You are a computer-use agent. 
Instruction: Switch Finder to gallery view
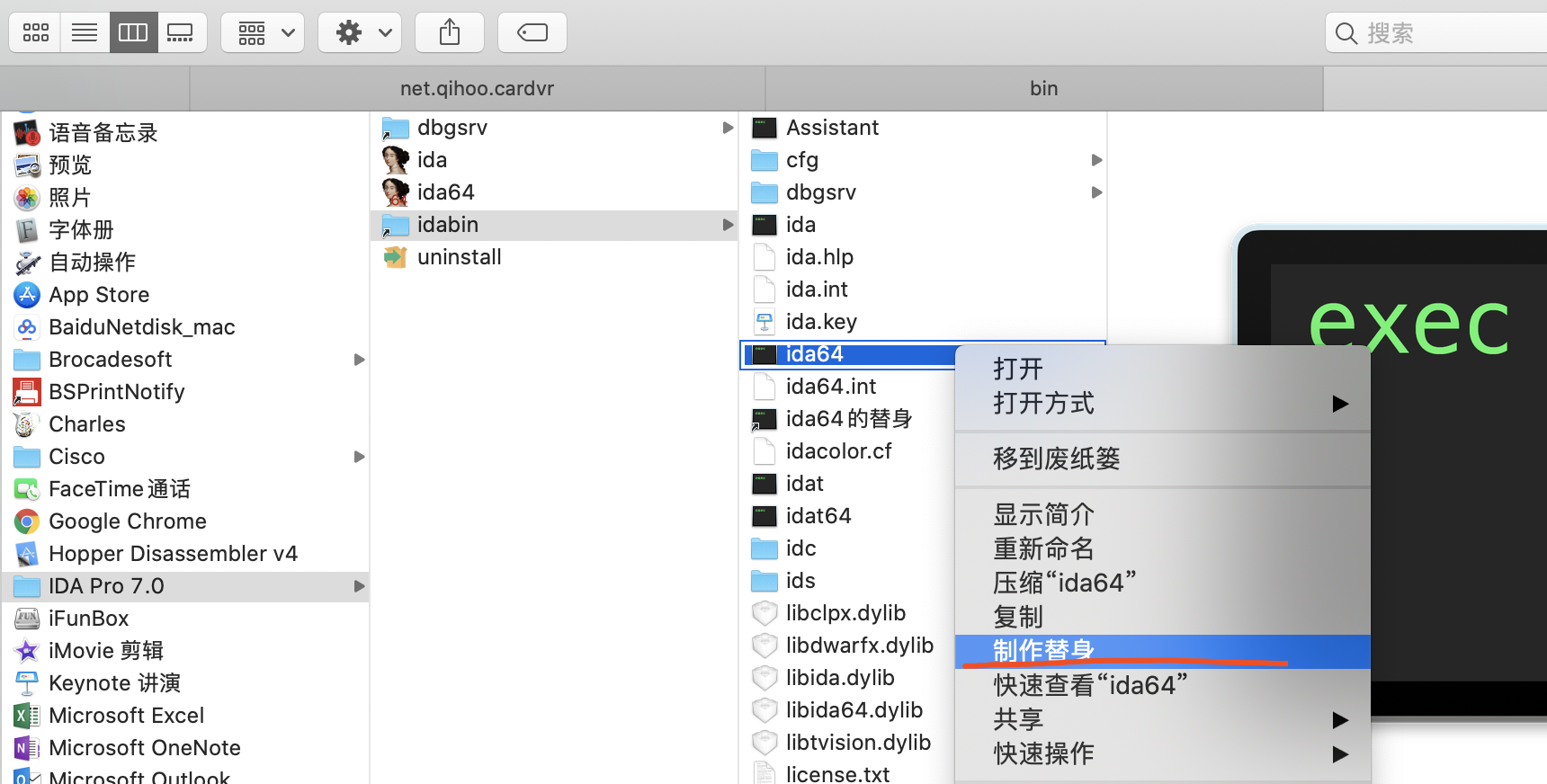181,33
